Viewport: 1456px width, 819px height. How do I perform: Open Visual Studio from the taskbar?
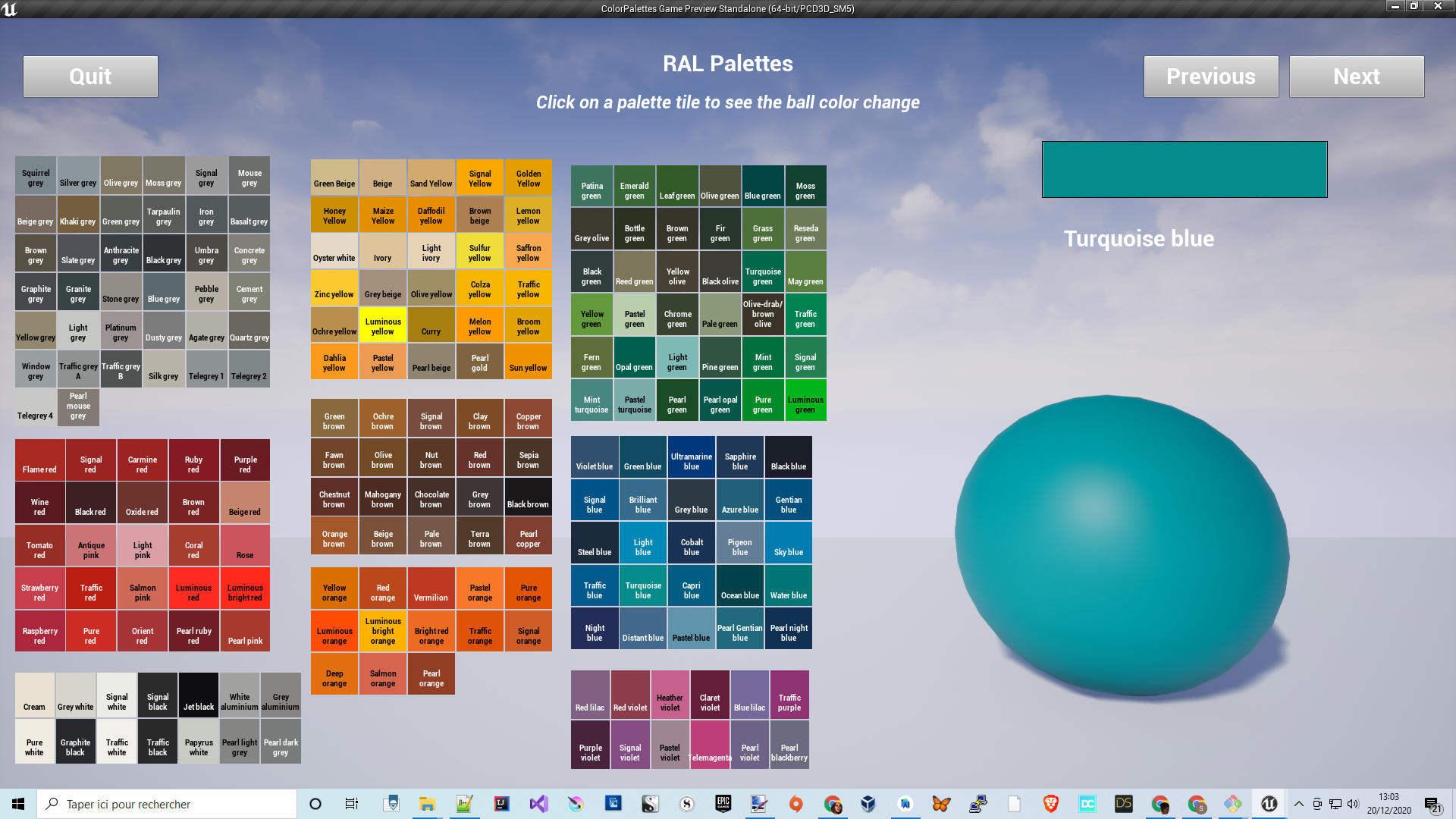[x=538, y=804]
